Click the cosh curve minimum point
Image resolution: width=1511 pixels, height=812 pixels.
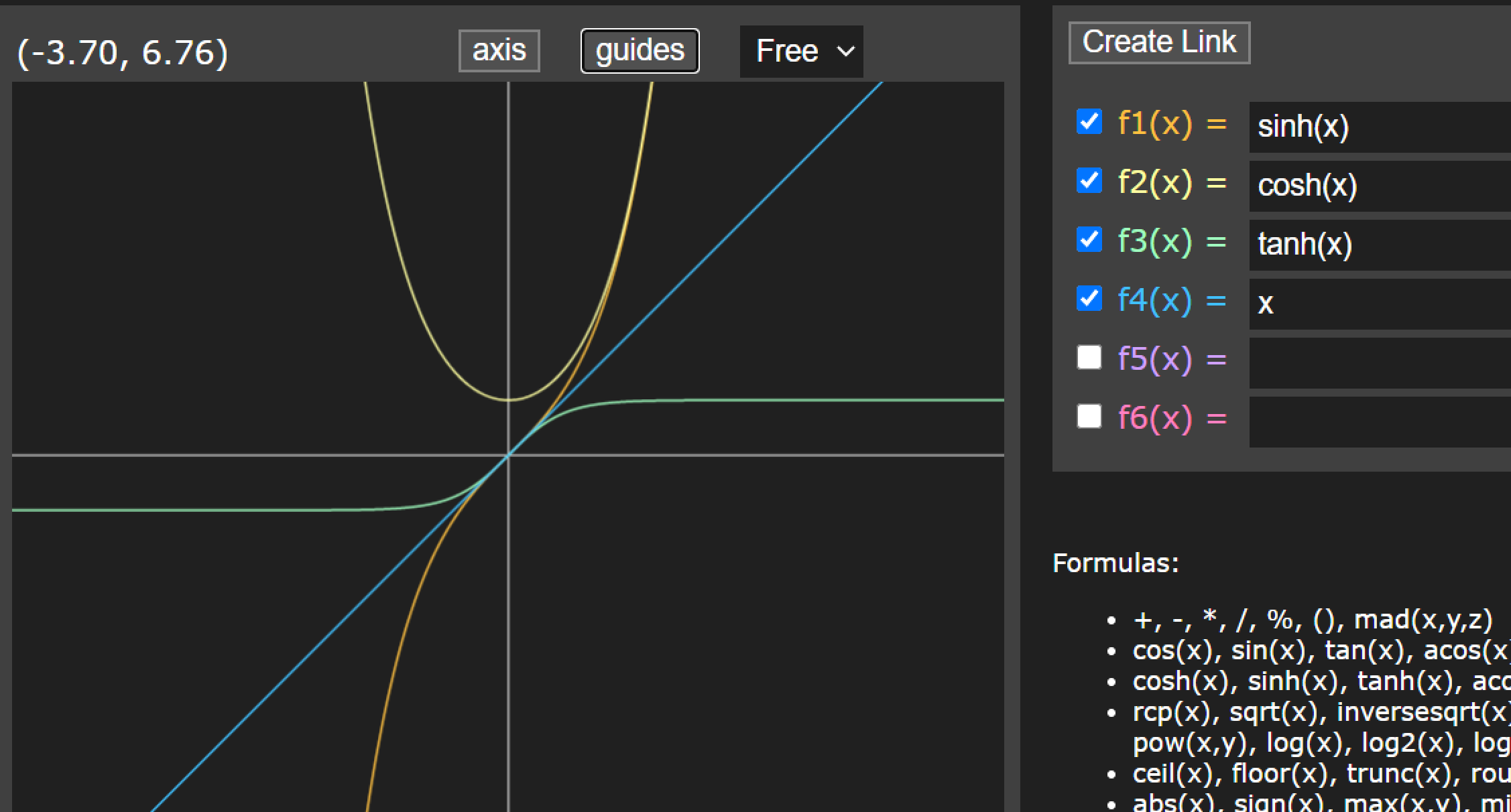[509, 400]
